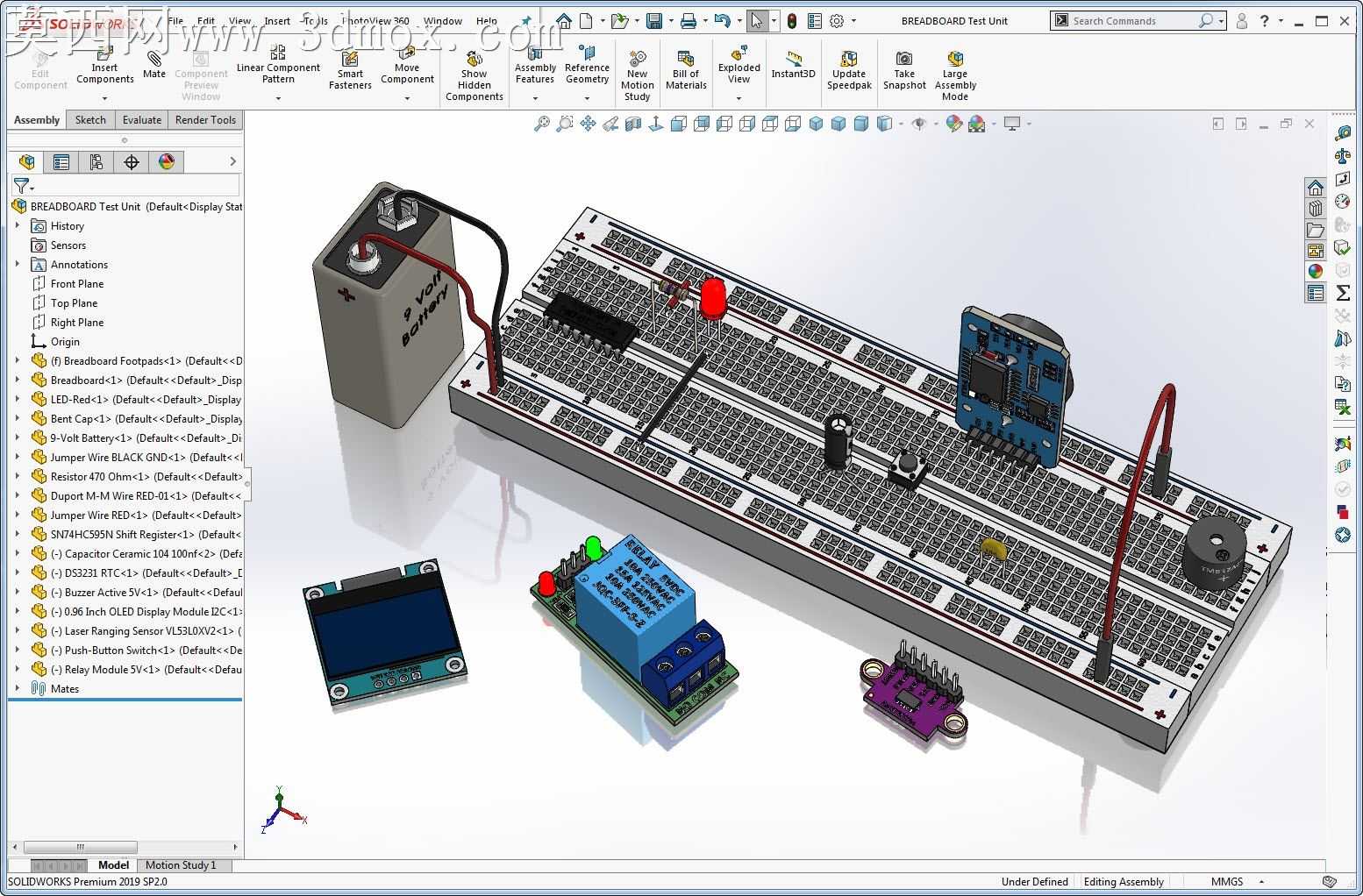Toggle Instant3D mode
The width and height of the screenshot is (1363, 896).
tap(794, 63)
